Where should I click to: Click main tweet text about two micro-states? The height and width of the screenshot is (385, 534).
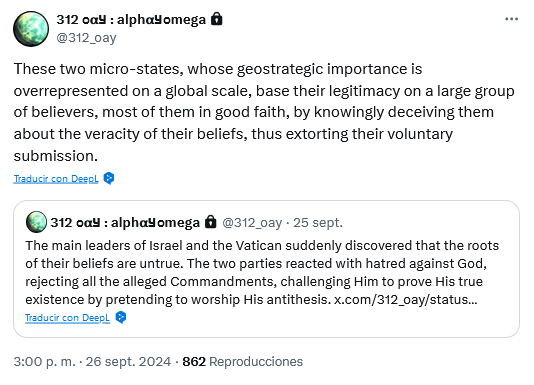tap(264, 112)
